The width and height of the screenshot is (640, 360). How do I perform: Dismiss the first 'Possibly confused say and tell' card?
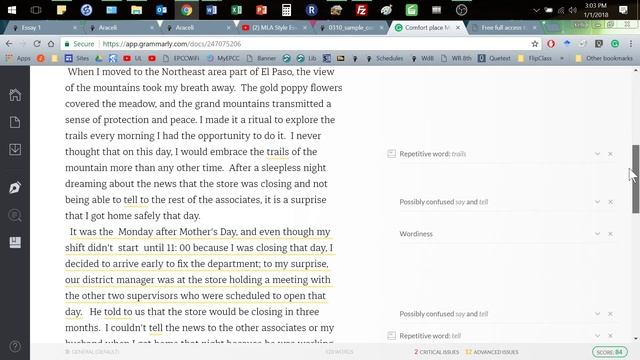pos(610,202)
